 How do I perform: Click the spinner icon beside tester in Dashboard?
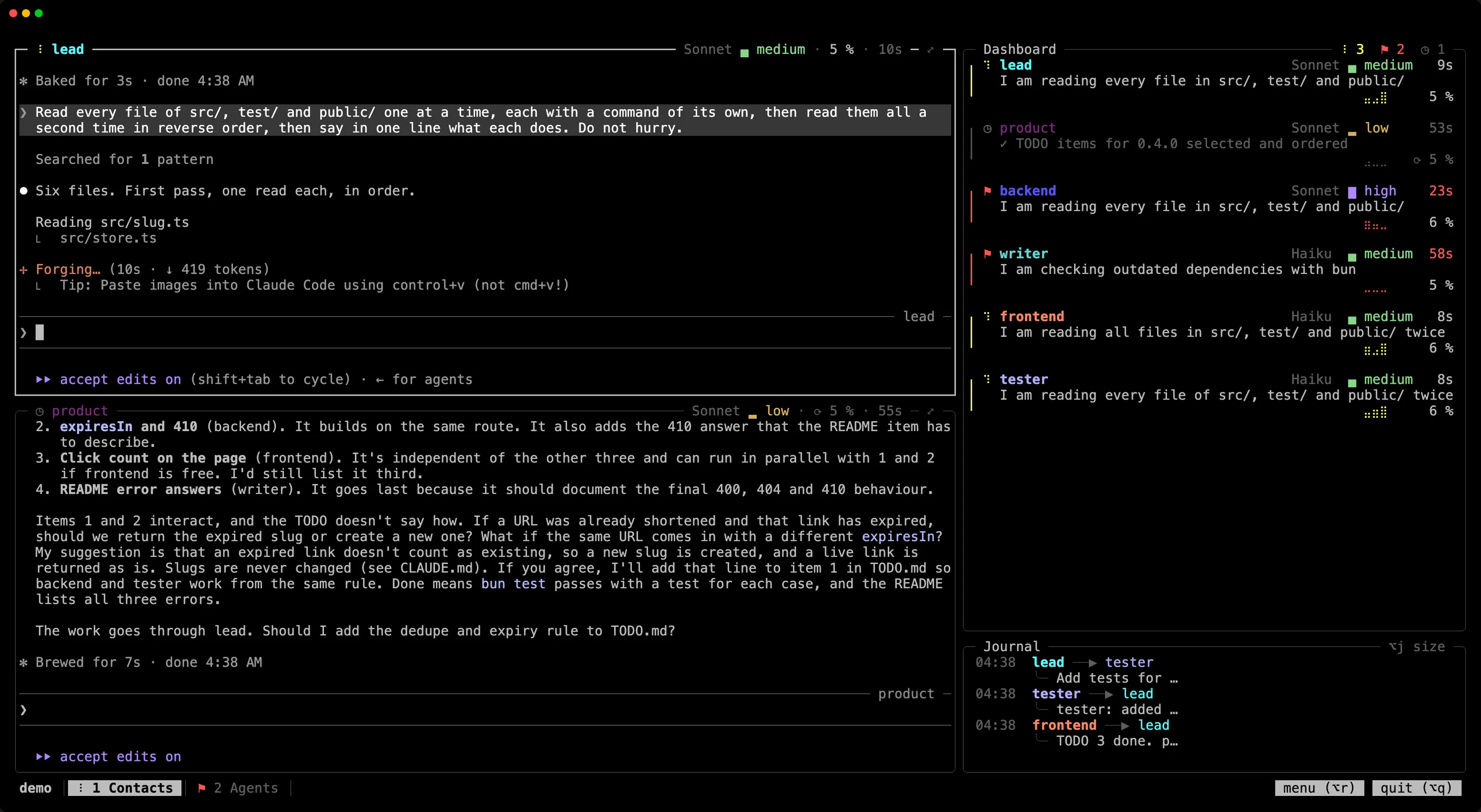coord(987,379)
